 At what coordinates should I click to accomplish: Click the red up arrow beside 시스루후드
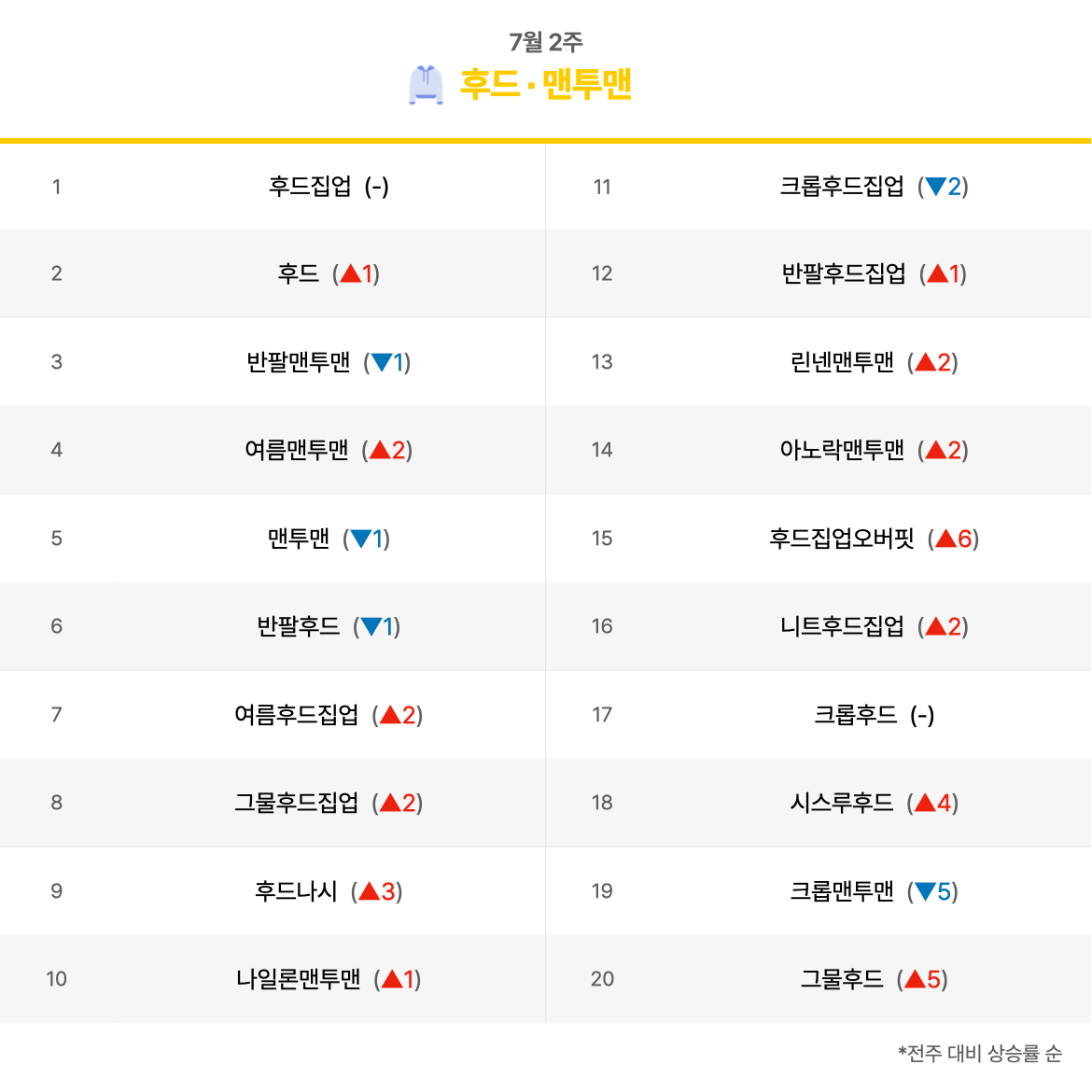pyautogui.click(x=925, y=803)
